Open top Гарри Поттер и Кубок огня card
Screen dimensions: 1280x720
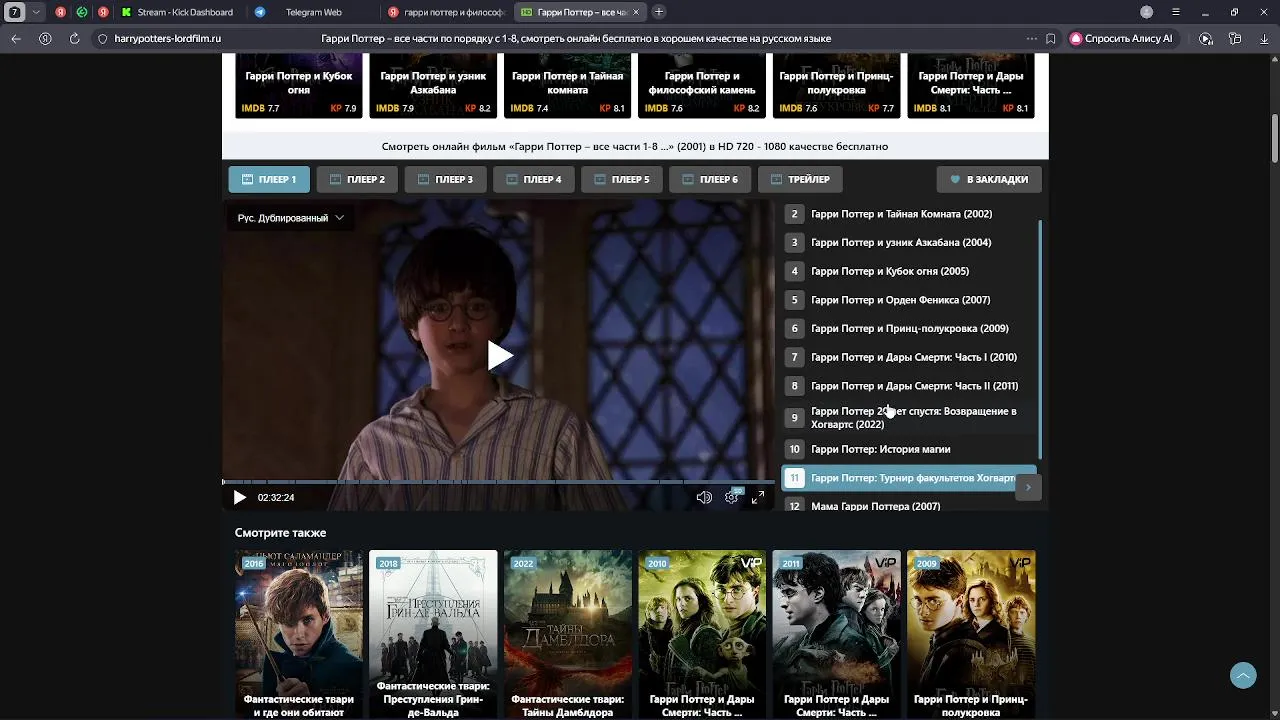(299, 86)
